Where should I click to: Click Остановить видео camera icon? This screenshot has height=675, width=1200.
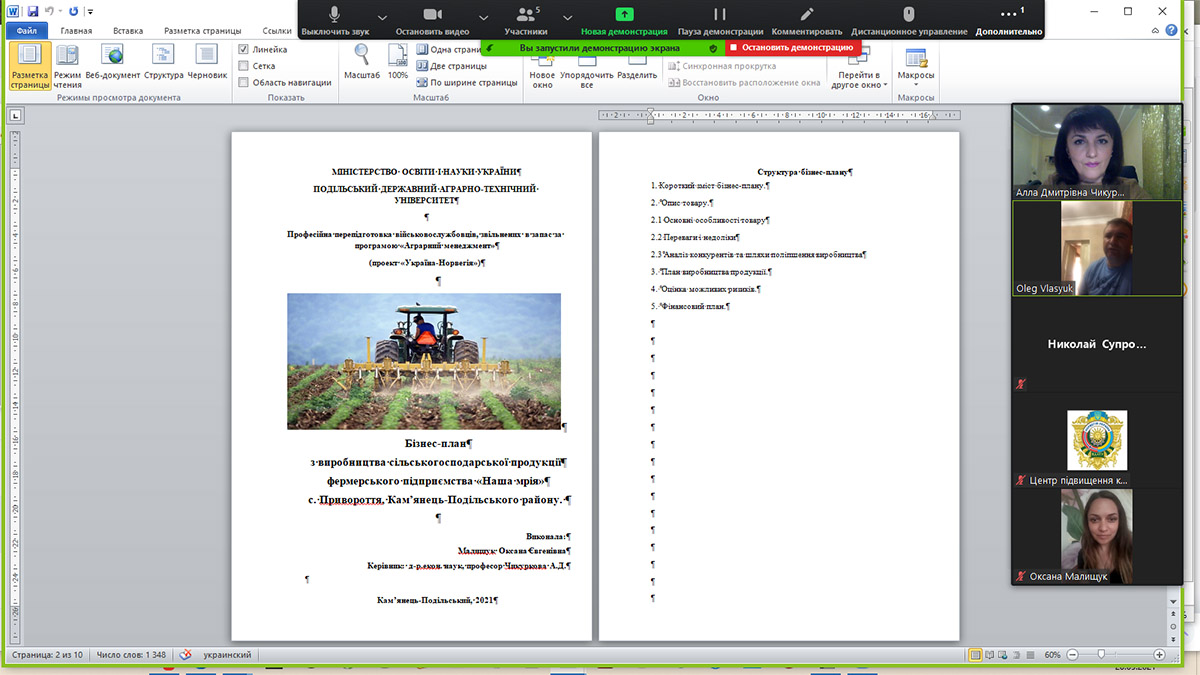[x=432, y=15]
